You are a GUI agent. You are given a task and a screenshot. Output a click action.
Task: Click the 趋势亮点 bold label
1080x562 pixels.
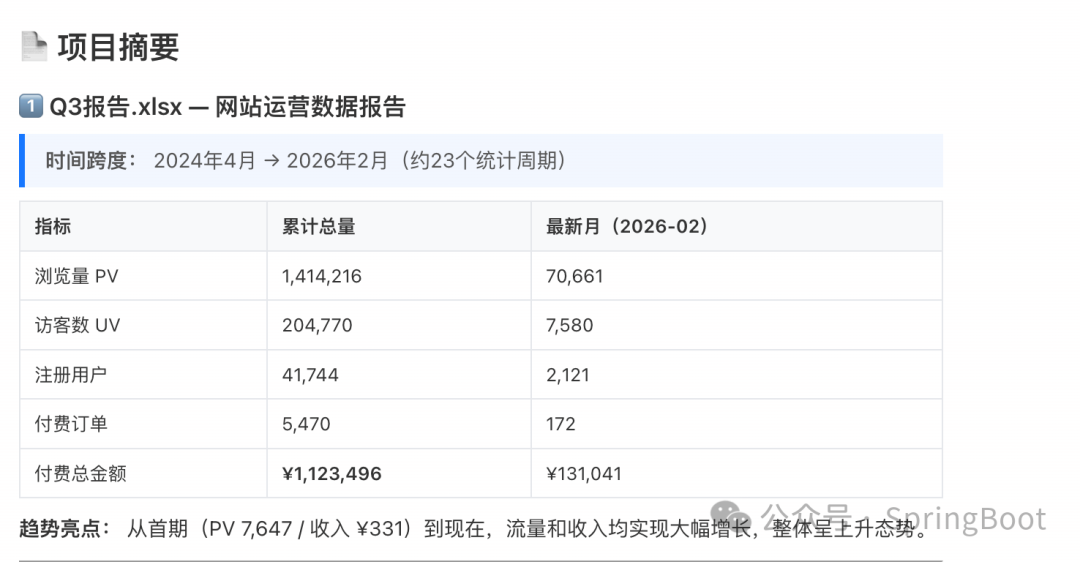pos(64,528)
